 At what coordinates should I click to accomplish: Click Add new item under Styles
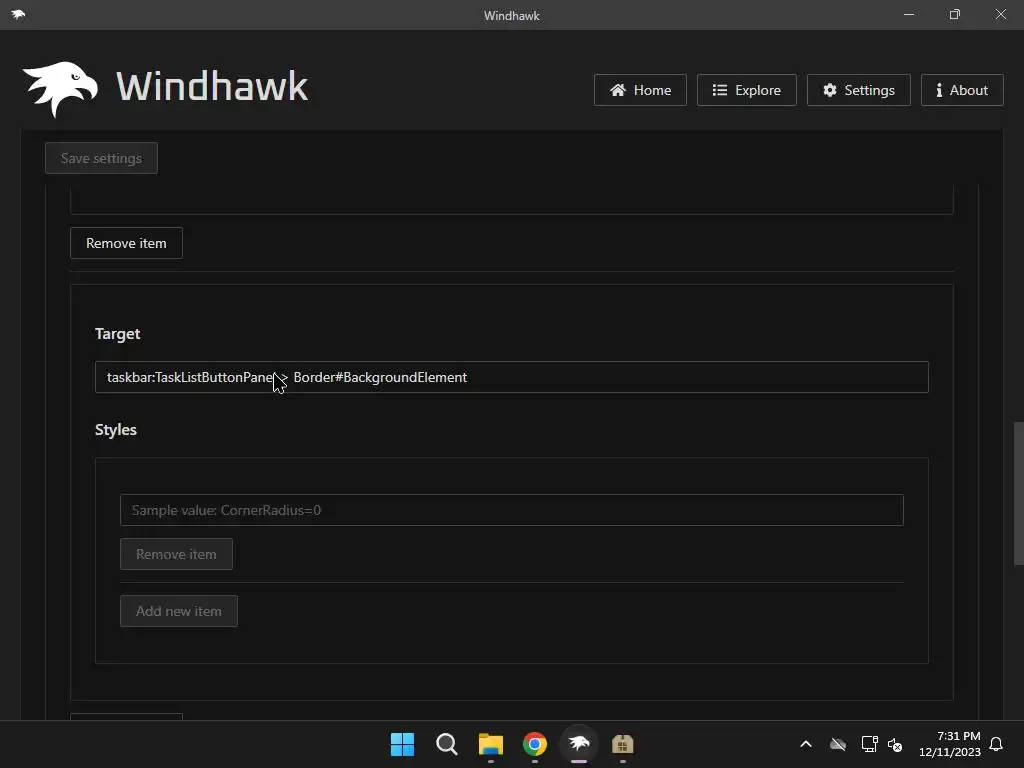[179, 611]
